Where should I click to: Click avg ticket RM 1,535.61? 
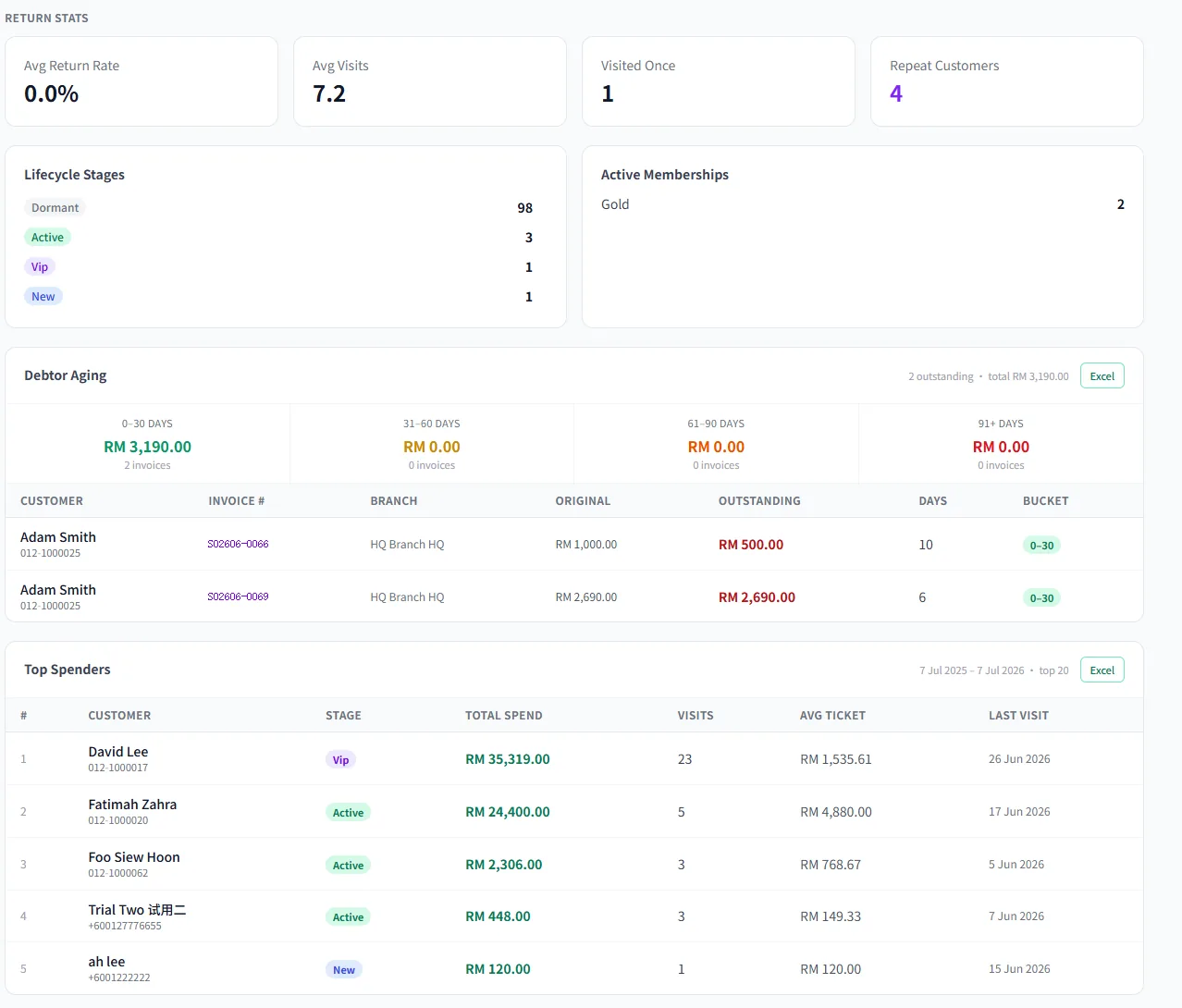836,759
